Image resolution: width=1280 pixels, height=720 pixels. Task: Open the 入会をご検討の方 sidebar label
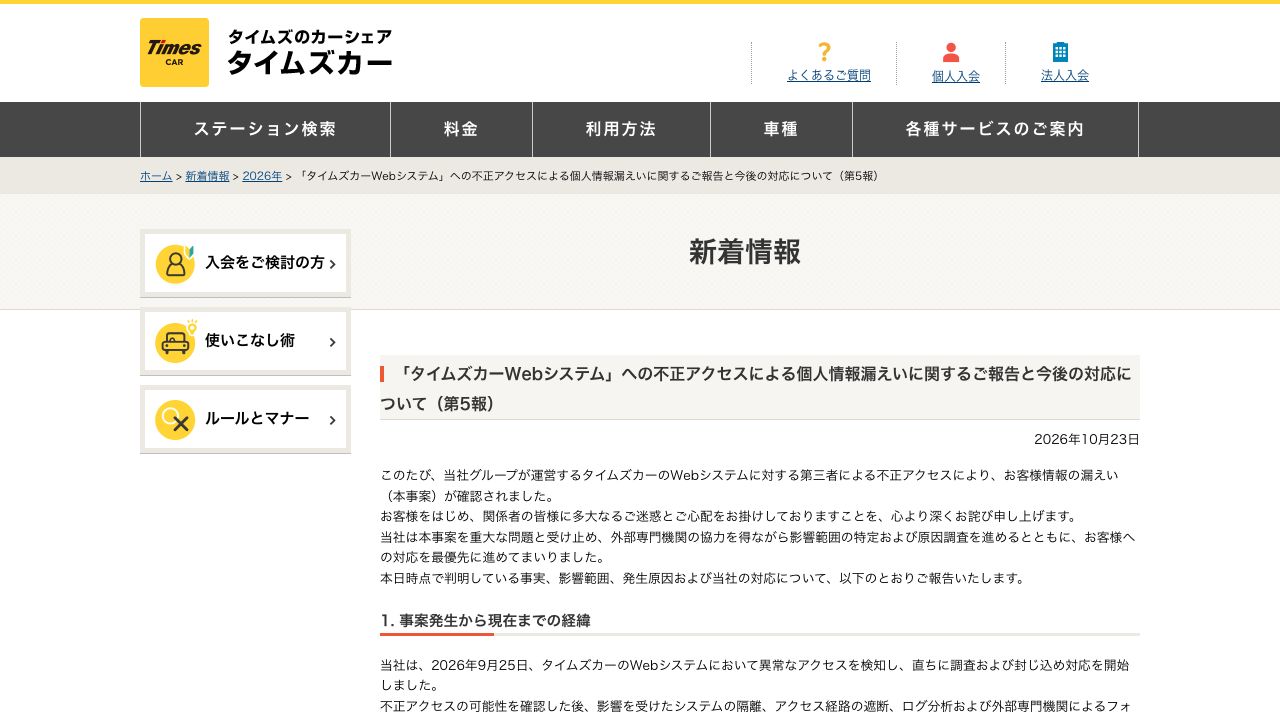[x=265, y=263]
